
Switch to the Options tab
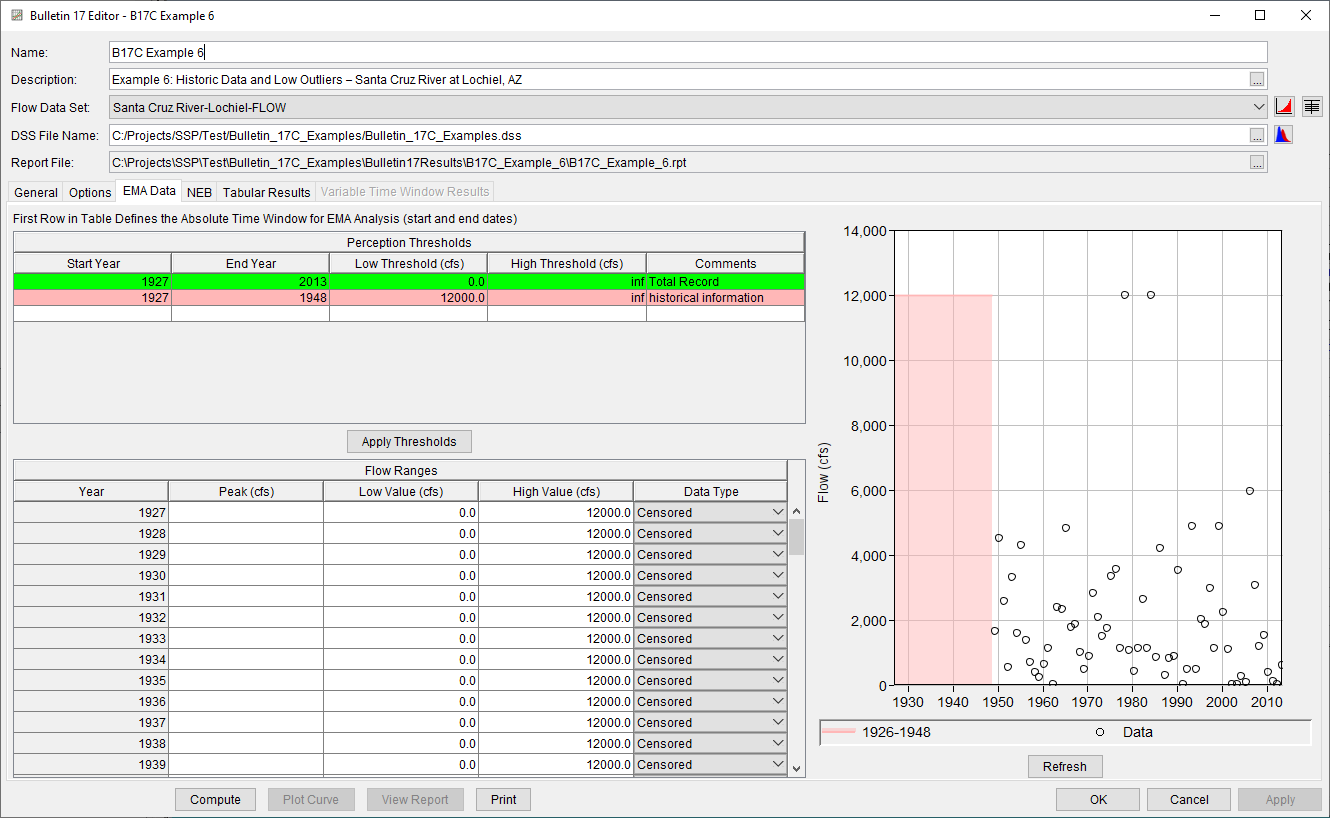point(90,192)
